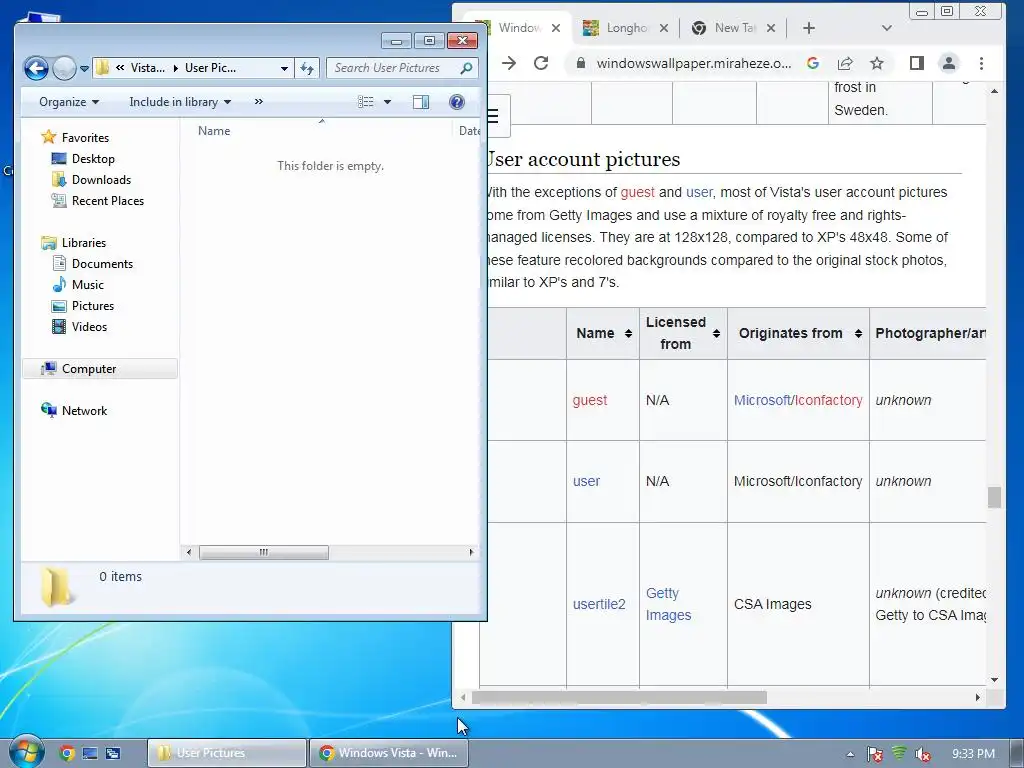Reload the Chrome page
The width and height of the screenshot is (1024, 768).
(541, 63)
